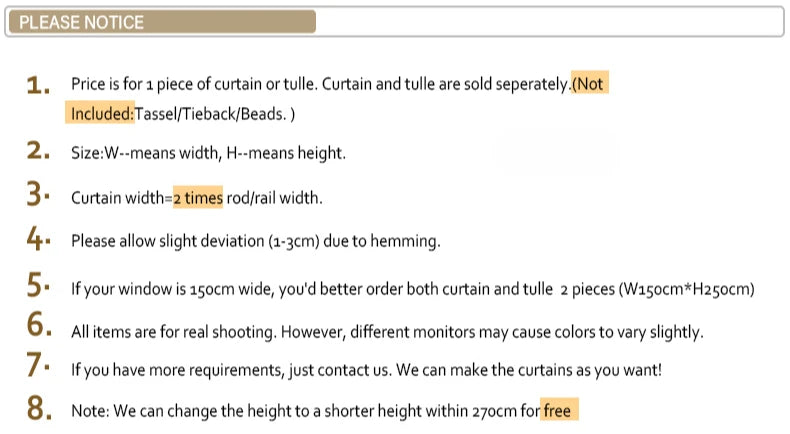Click the number 7 list marker
Screen dimensions: 790x434
coord(38,364)
